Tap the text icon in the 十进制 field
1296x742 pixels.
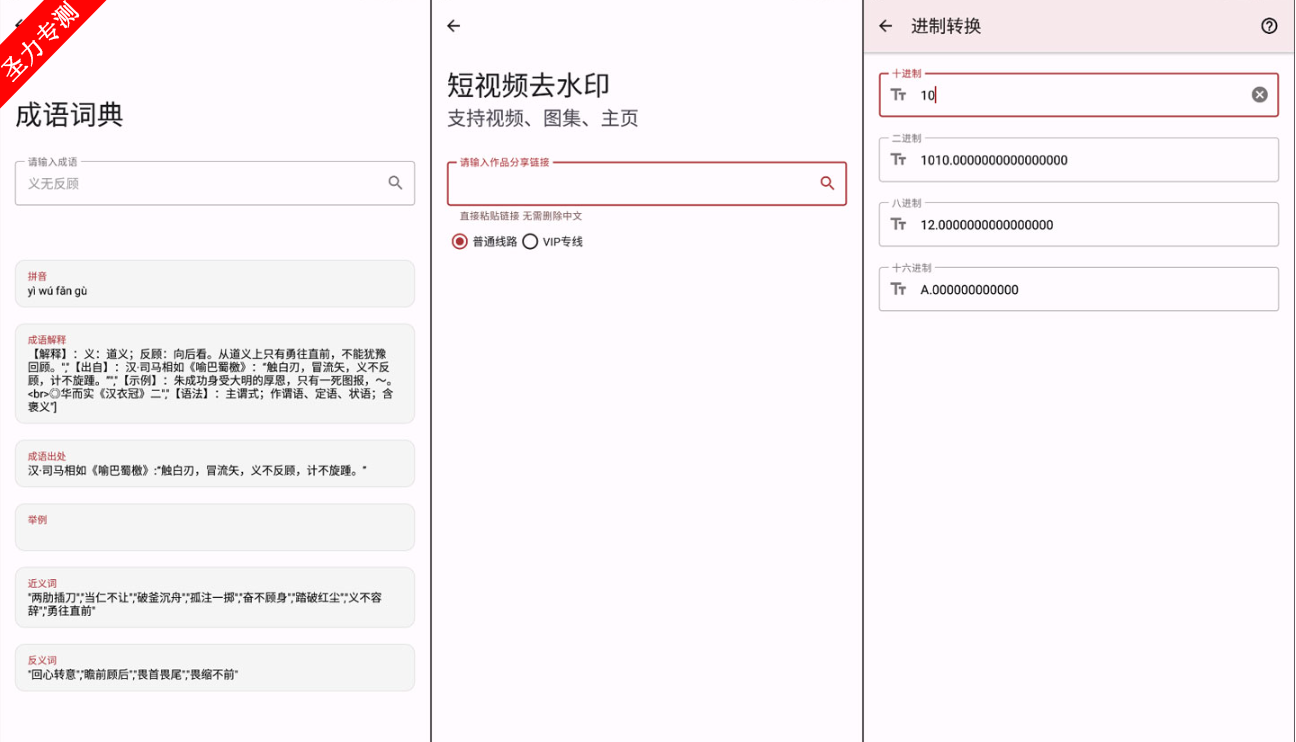[x=899, y=95]
